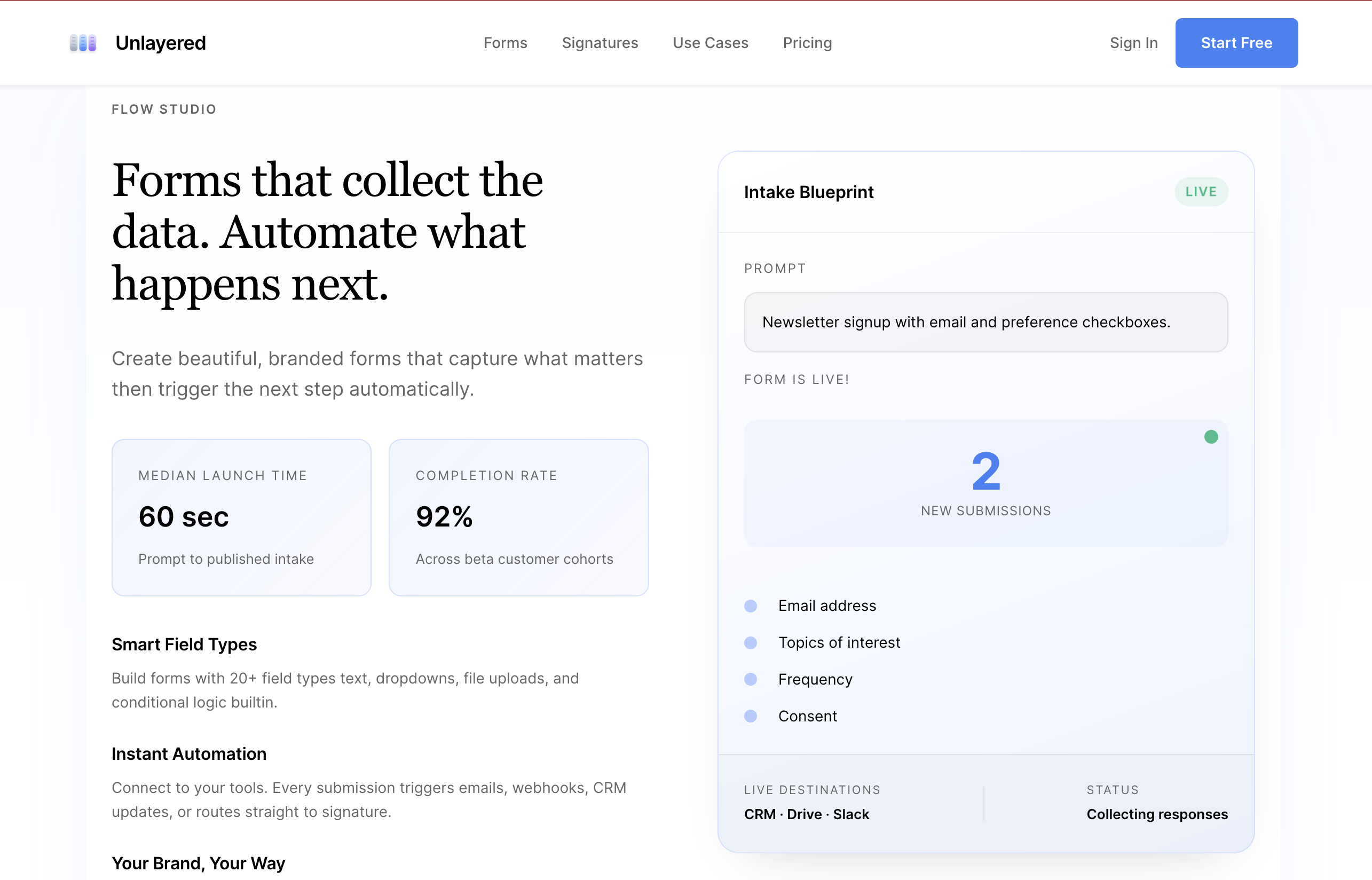Select the Median Launch Time stat card
This screenshot has height=880, width=1372.
241,517
